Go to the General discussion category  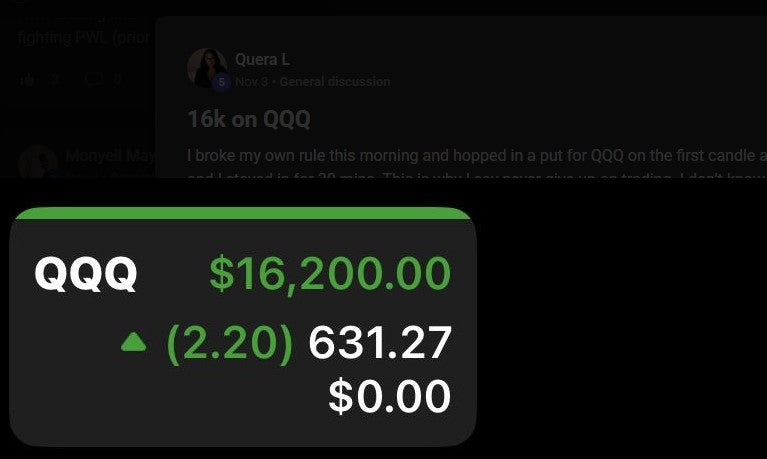pos(334,82)
